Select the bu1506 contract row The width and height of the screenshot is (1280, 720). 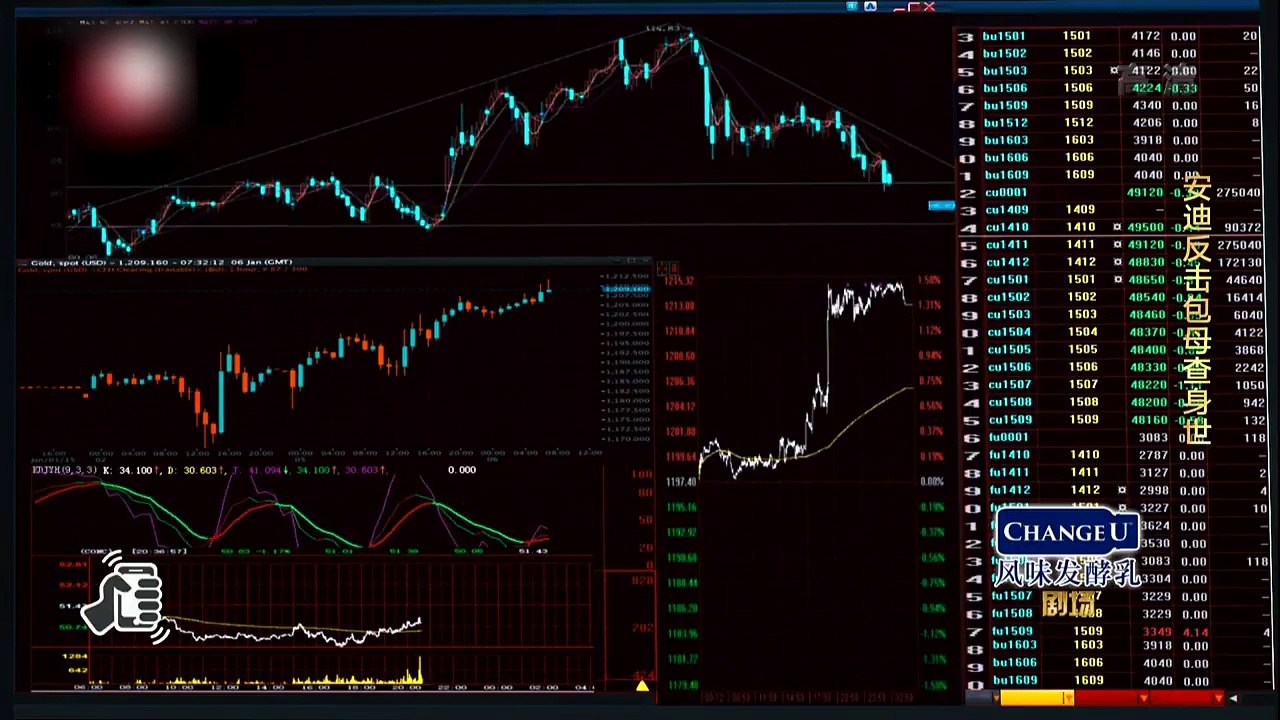coord(1110,88)
